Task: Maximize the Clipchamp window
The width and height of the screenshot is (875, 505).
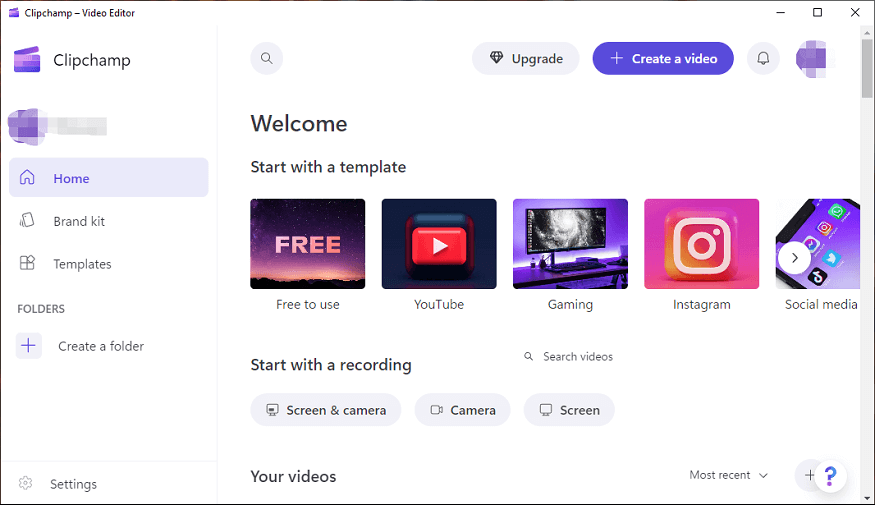Action: pyautogui.click(x=818, y=12)
